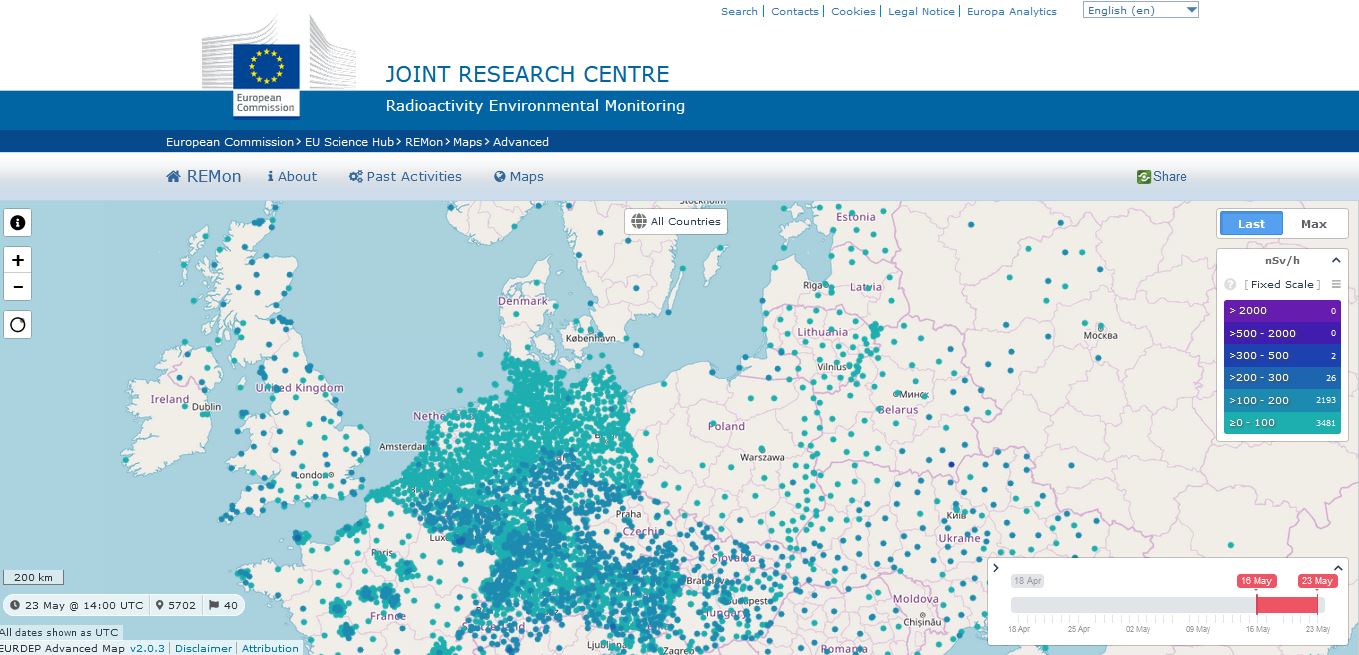
Task: Click the red selected range on timeline slider
Action: pyautogui.click(x=1287, y=605)
